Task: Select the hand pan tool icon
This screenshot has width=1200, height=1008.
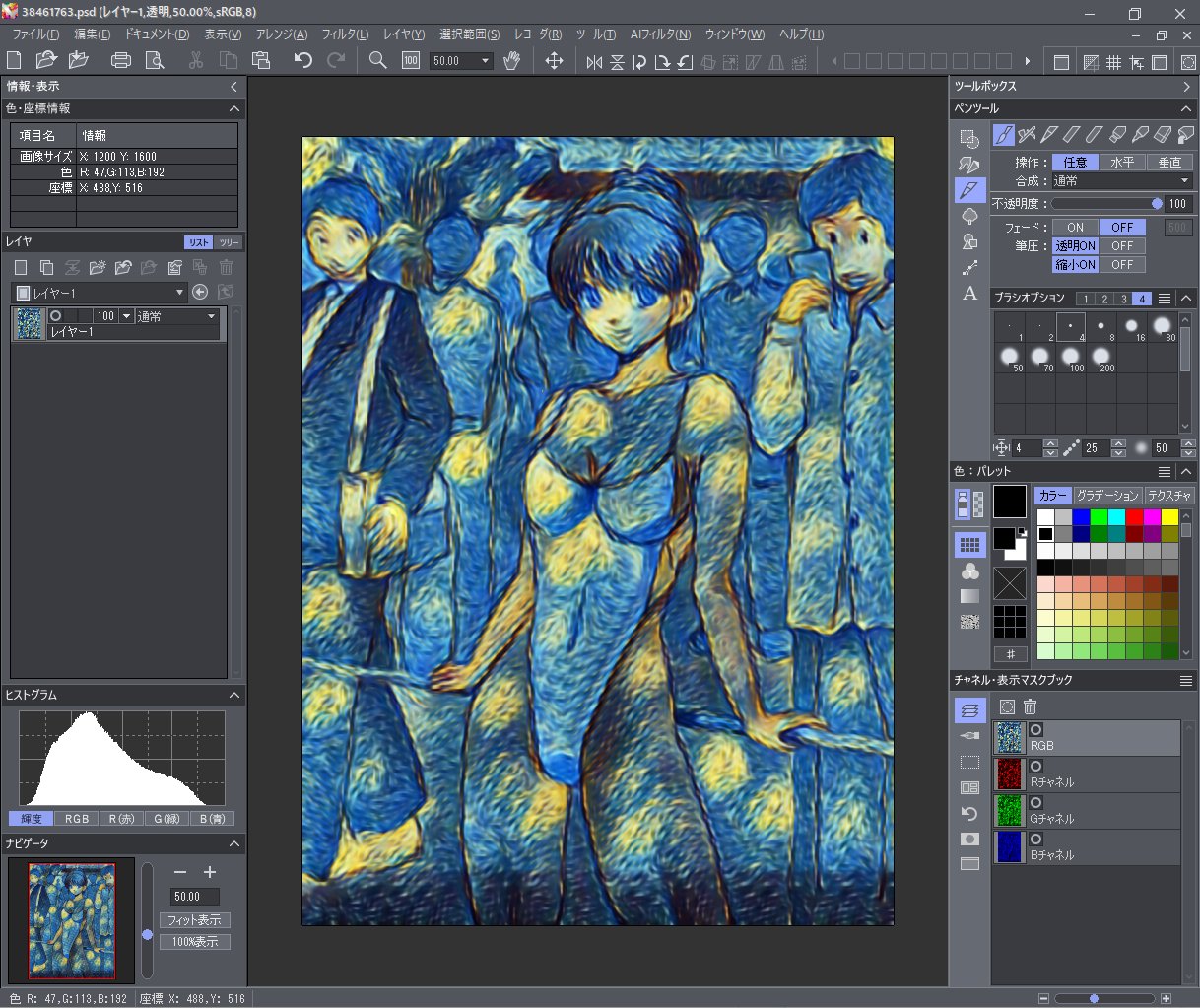Action: click(511, 61)
